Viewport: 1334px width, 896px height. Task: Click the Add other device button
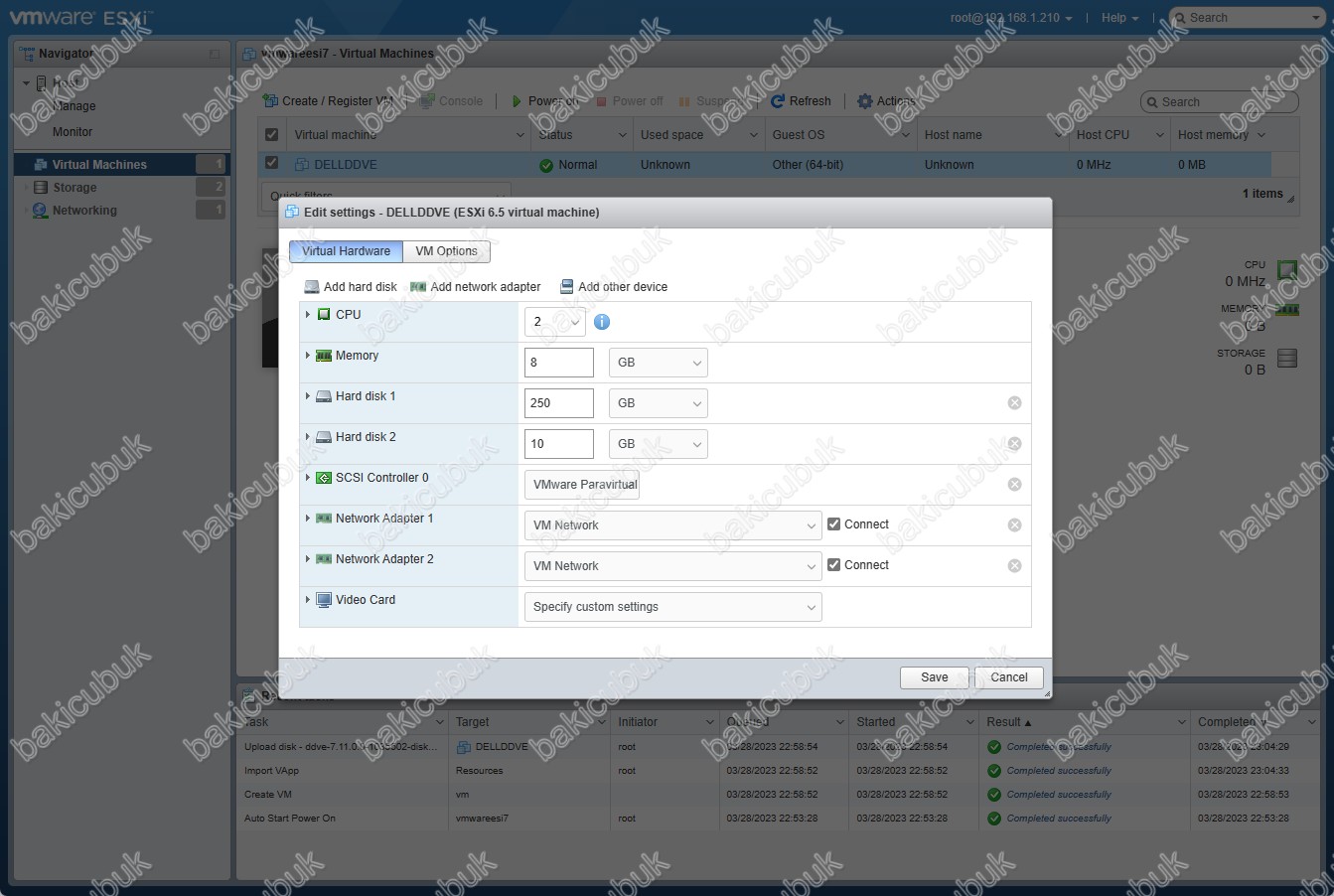tap(614, 287)
